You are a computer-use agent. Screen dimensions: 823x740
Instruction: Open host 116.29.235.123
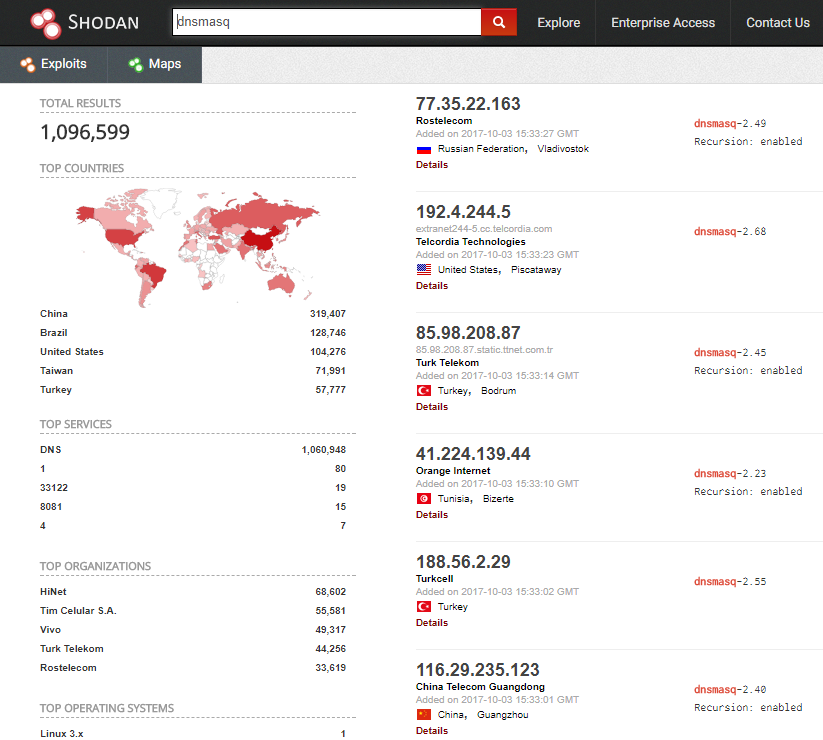pyautogui.click(x=478, y=670)
